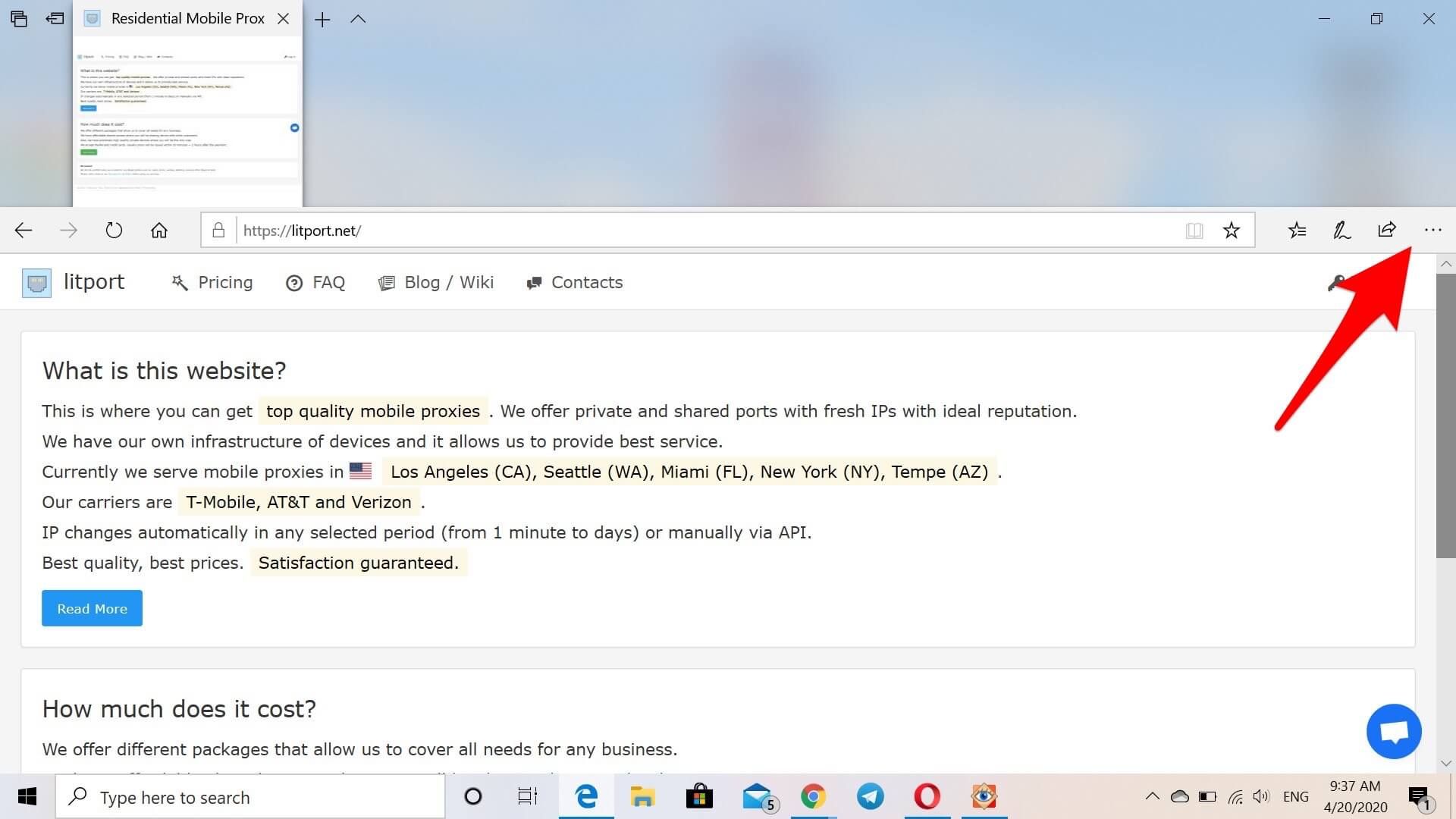Open the Contacts page
Viewport: 1456px width, 819px height.
(575, 282)
